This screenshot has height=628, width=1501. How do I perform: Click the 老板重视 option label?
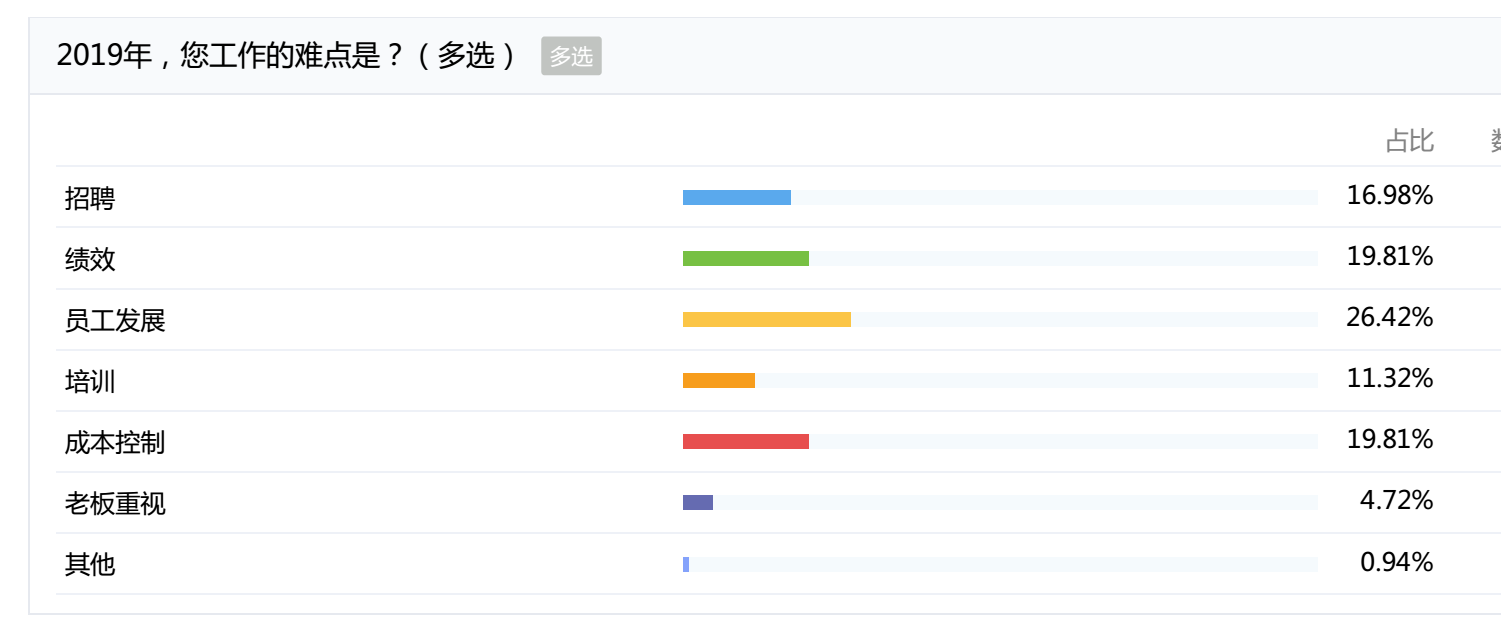click(115, 503)
